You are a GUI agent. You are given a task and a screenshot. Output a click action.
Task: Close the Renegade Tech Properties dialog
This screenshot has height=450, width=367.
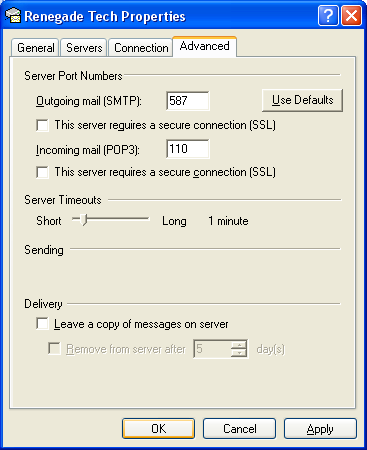tap(351, 16)
